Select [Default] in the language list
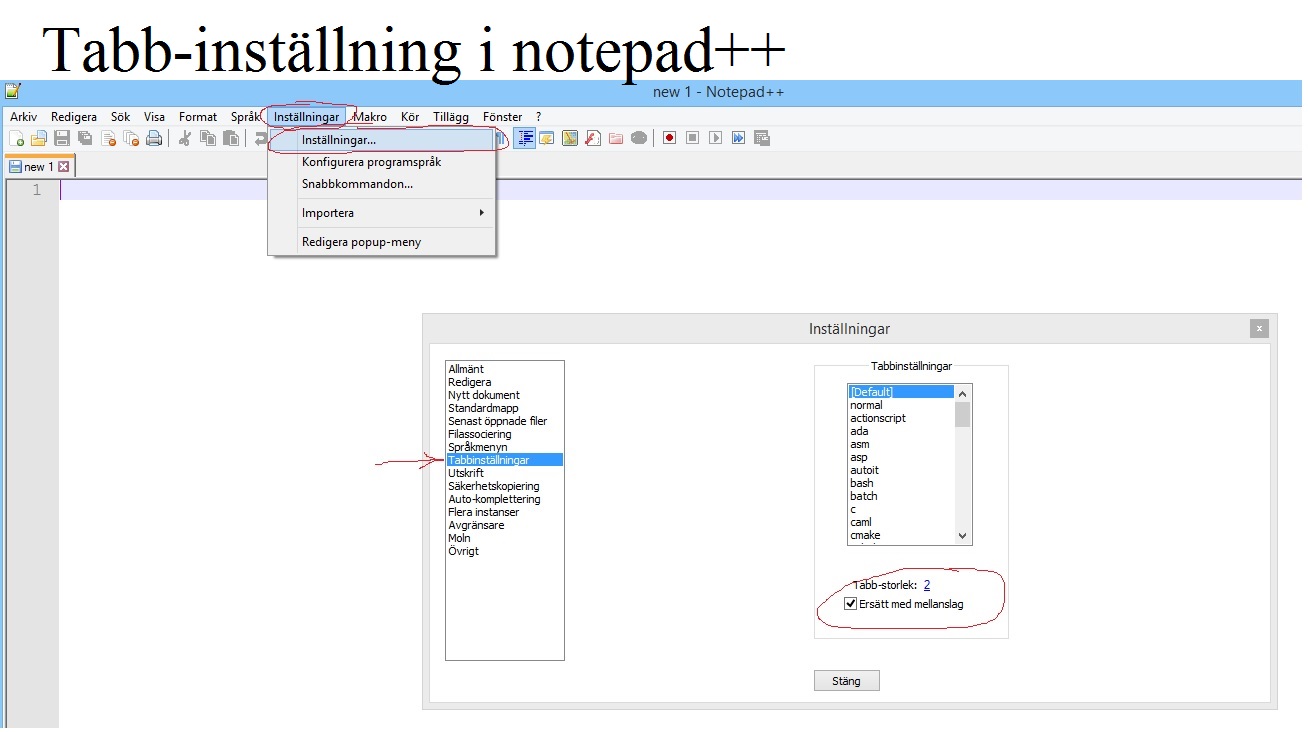 click(901, 392)
